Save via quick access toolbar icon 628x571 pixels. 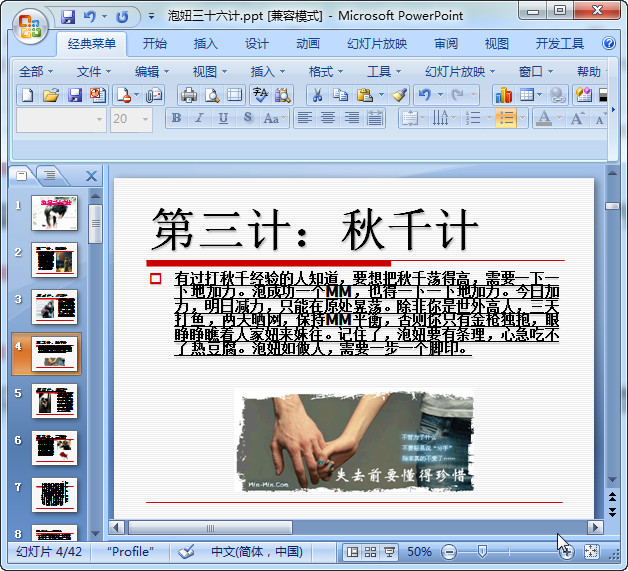pyautogui.click(x=68, y=17)
